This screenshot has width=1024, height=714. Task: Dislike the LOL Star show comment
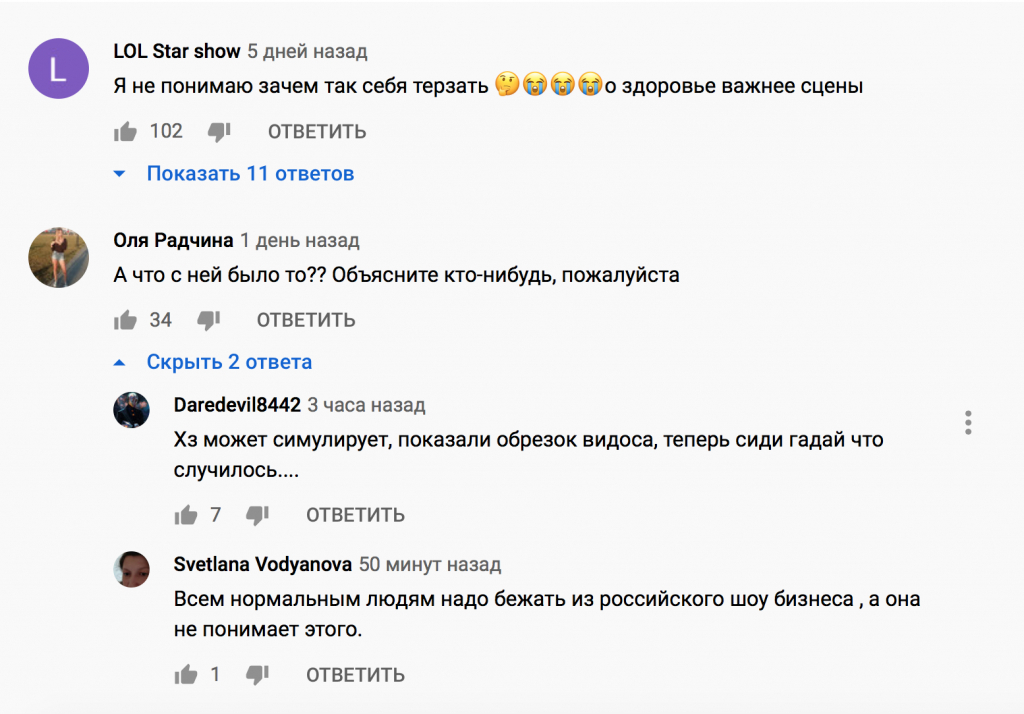click(x=219, y=133)
